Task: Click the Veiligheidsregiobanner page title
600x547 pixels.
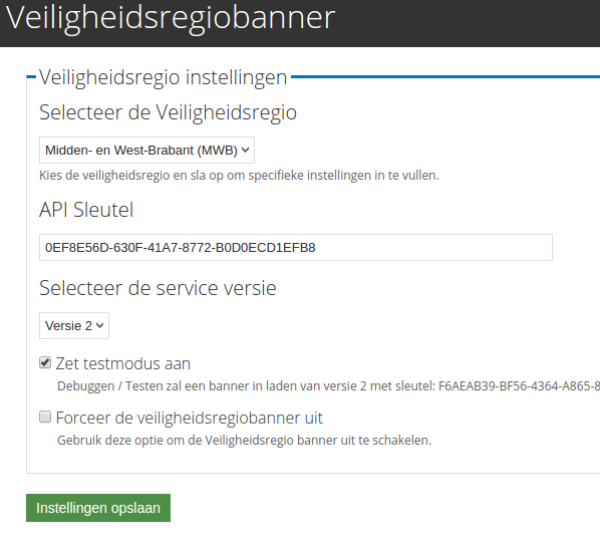Action: click(168, 18)
